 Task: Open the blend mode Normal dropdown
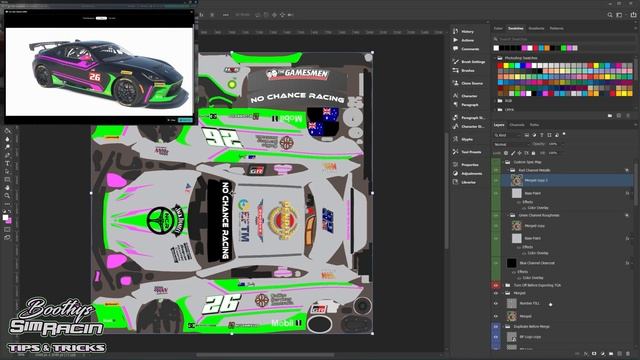pos(510,144)
